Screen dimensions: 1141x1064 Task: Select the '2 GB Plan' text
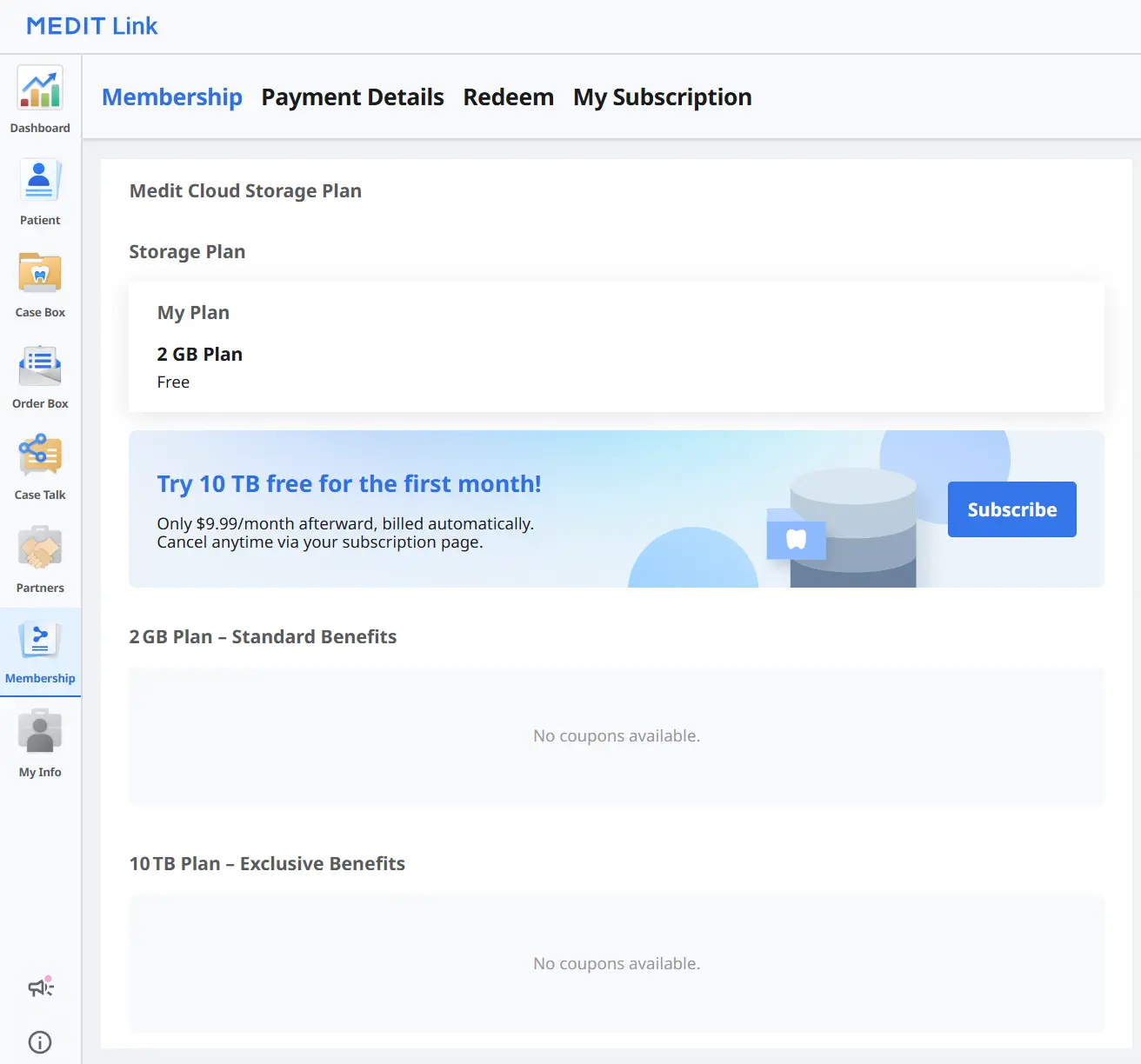(x=199, y=355)
